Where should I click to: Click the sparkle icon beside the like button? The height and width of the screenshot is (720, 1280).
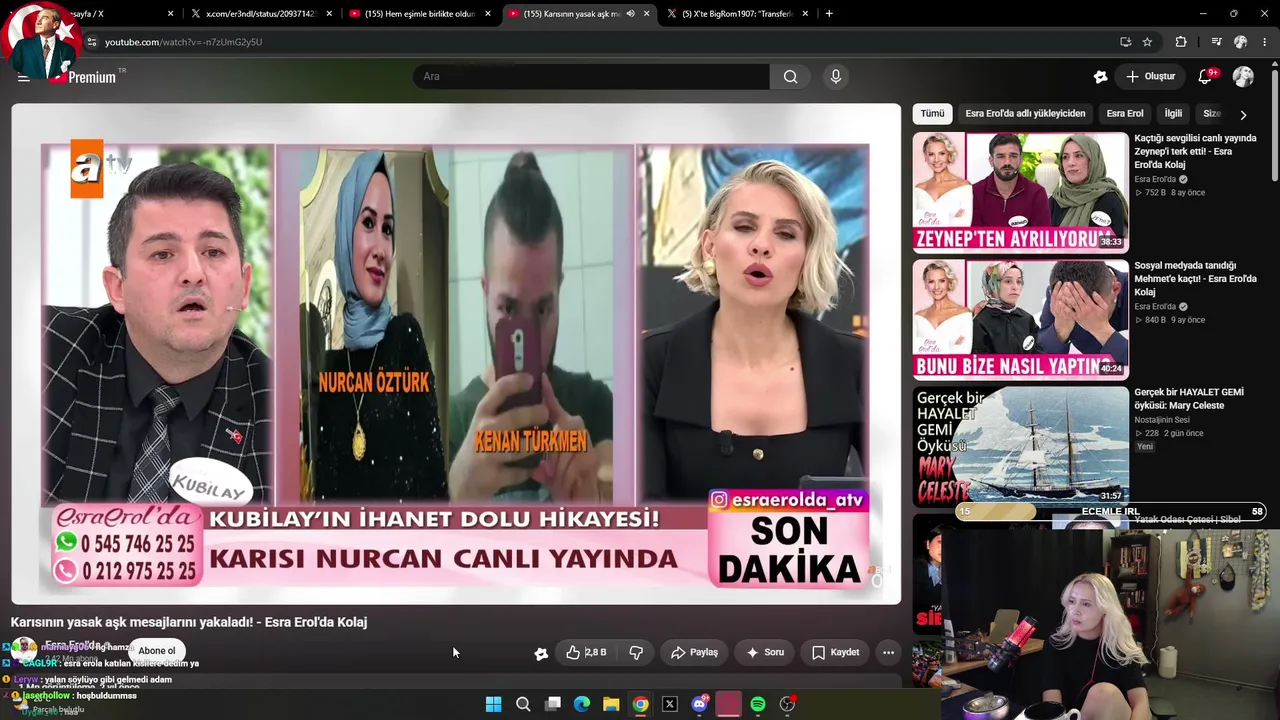point(541,653)
